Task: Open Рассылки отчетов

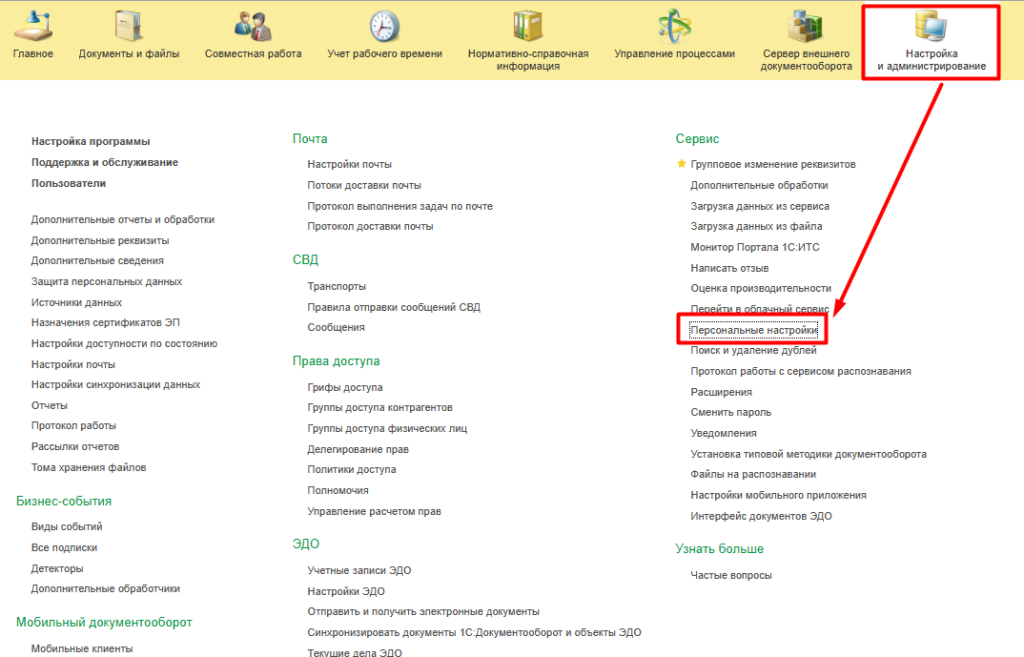Action: [75, 446]
